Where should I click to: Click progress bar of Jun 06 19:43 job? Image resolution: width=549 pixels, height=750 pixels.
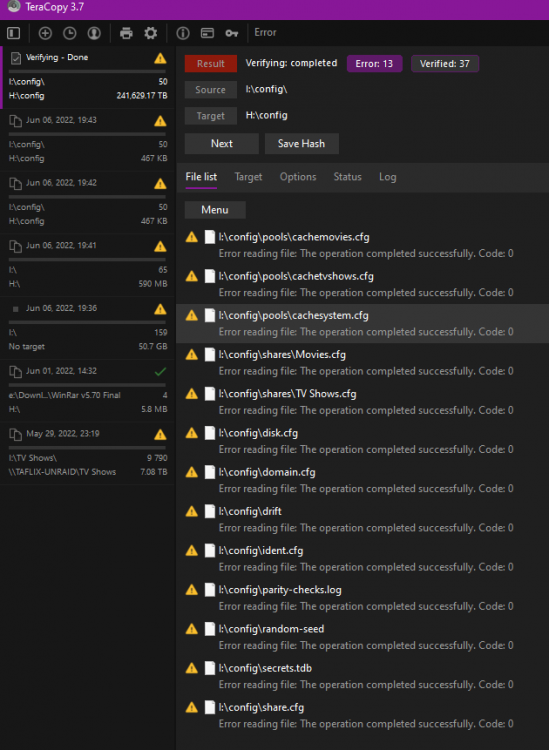[87, 134]
